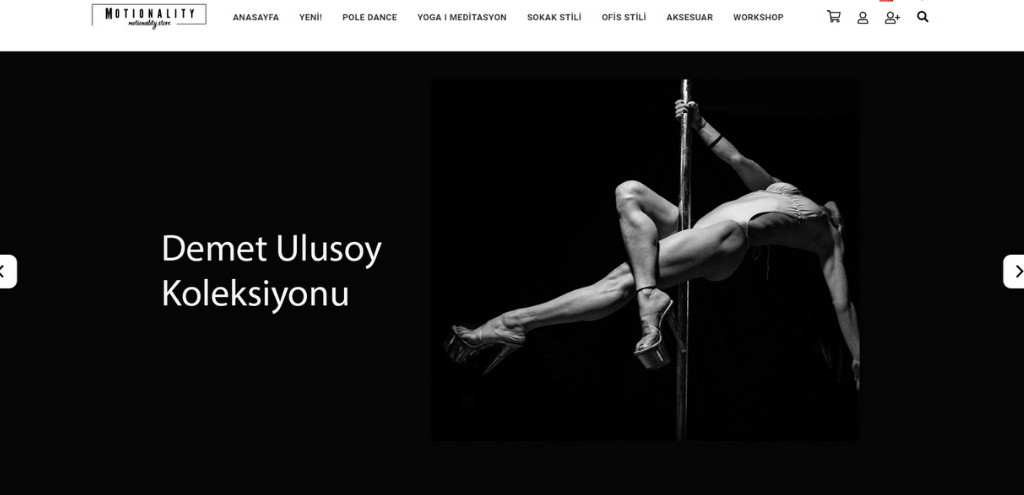Open the YENİ! menu item
The width and height of the screenshot is (1024, 495).
(310, 18)
